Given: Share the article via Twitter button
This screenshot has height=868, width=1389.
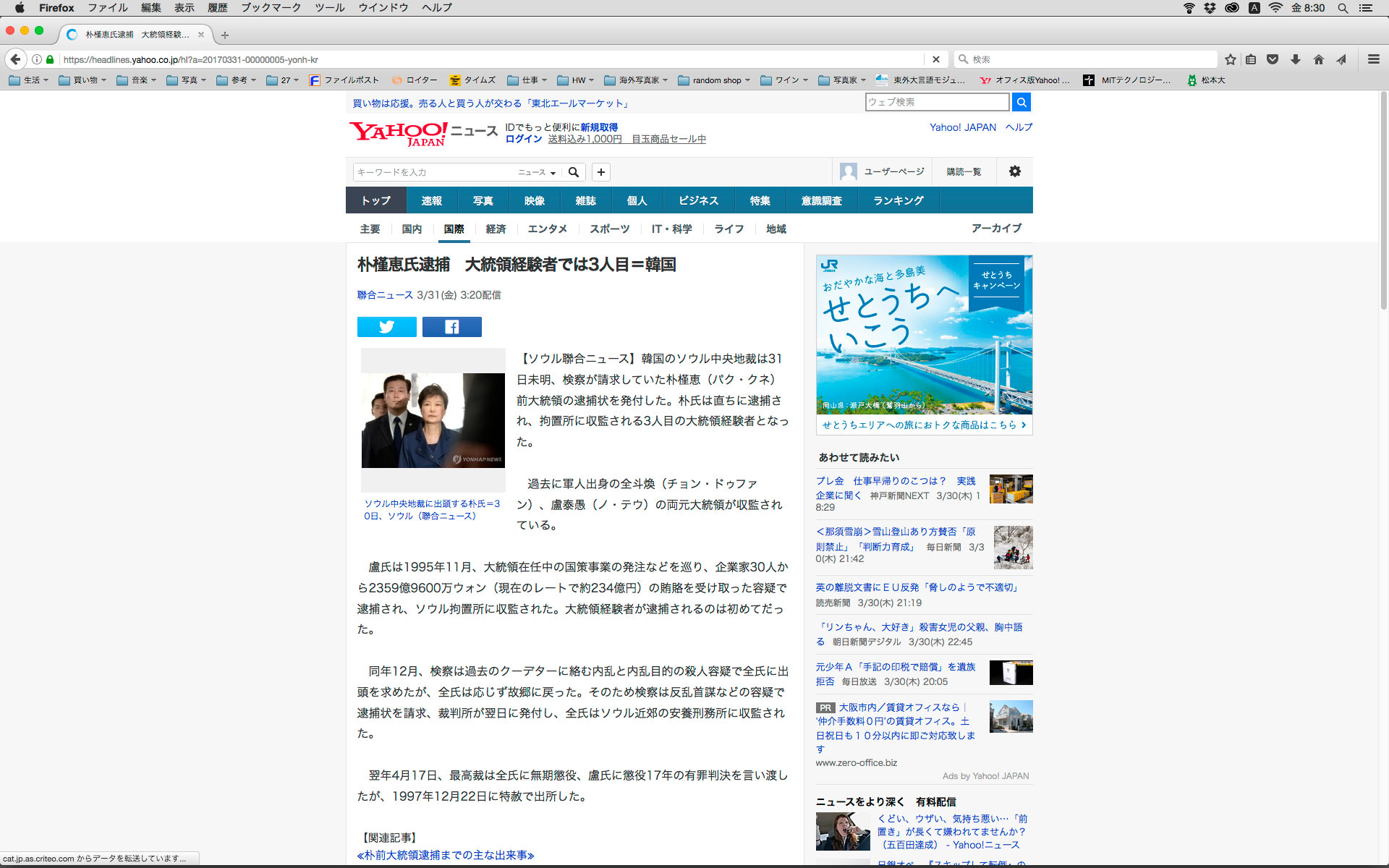Looking at the screenshot, I should (386, 327).
